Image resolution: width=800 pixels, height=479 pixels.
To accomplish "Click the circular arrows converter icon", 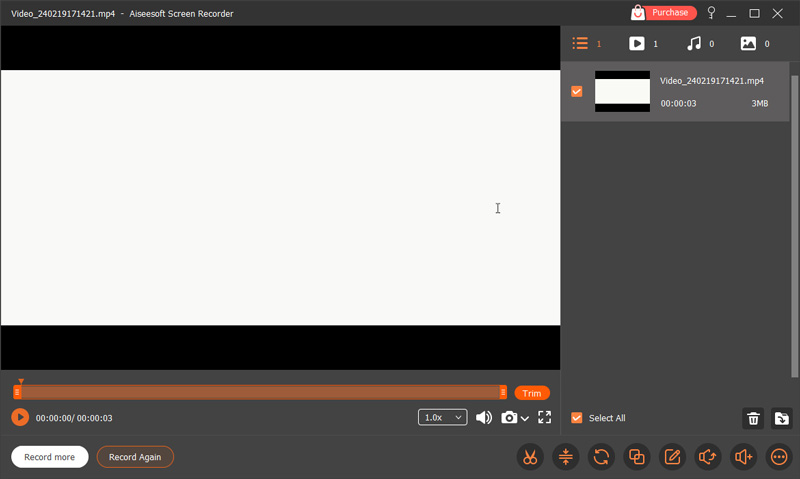I will click(x=601, y=457).
